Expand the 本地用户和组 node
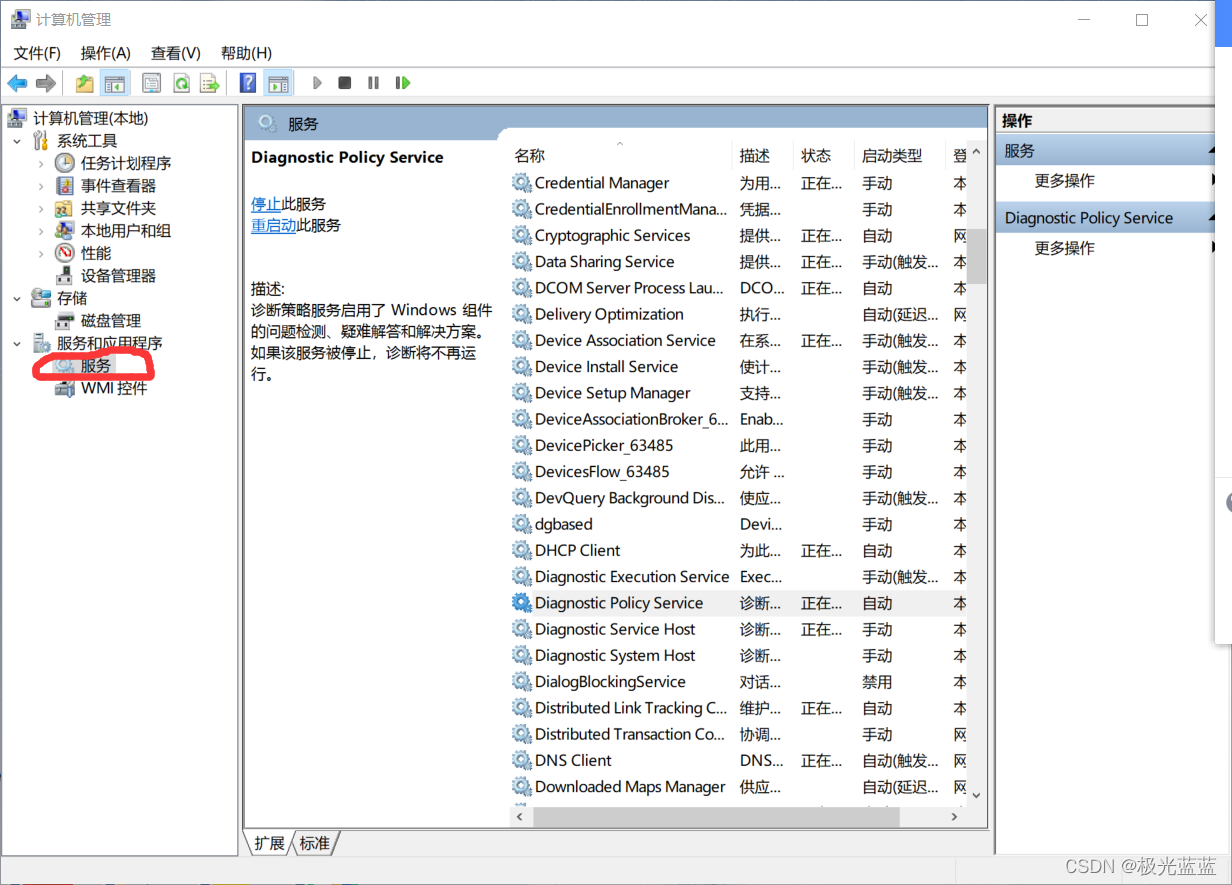Viewport: 1232px width, 885px height. 41,231
